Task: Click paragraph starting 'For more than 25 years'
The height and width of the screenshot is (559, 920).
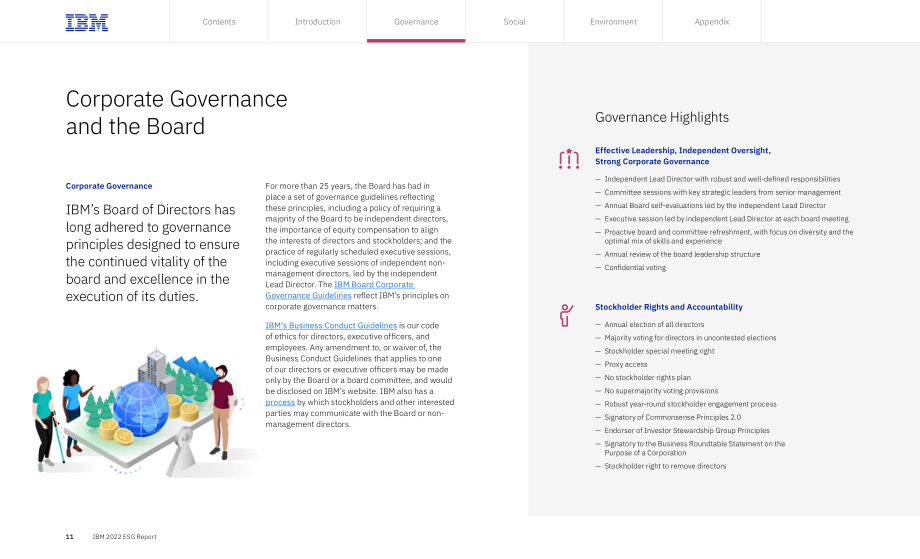Action: tap(358, 246)
